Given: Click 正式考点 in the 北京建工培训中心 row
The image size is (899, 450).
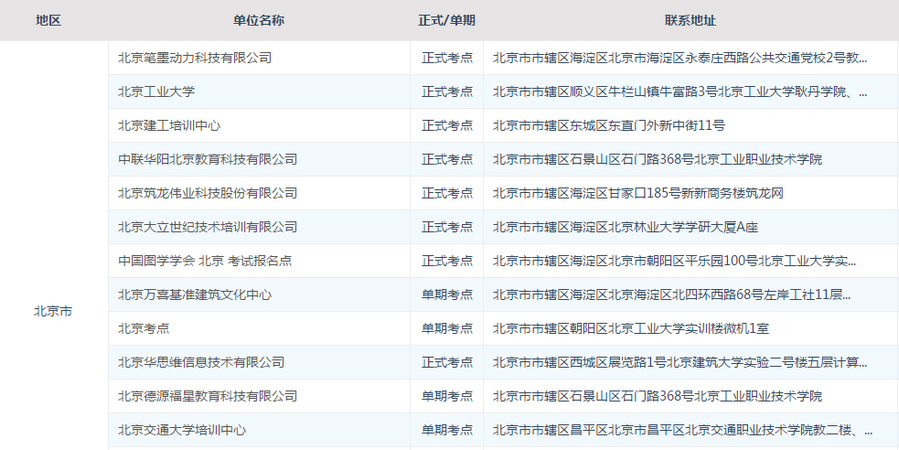Looking at the screenshot, I should pos(447,126).
